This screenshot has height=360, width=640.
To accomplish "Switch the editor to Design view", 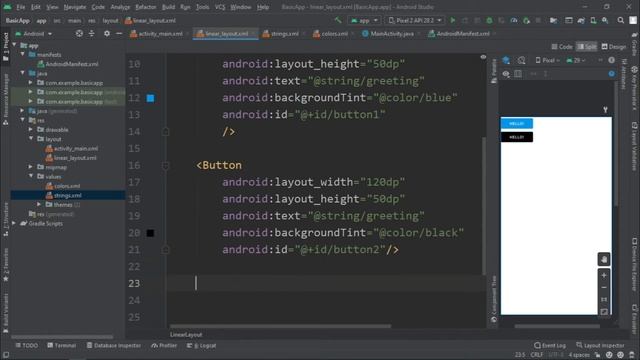I will pyautogui.click(x=614, y=47).
